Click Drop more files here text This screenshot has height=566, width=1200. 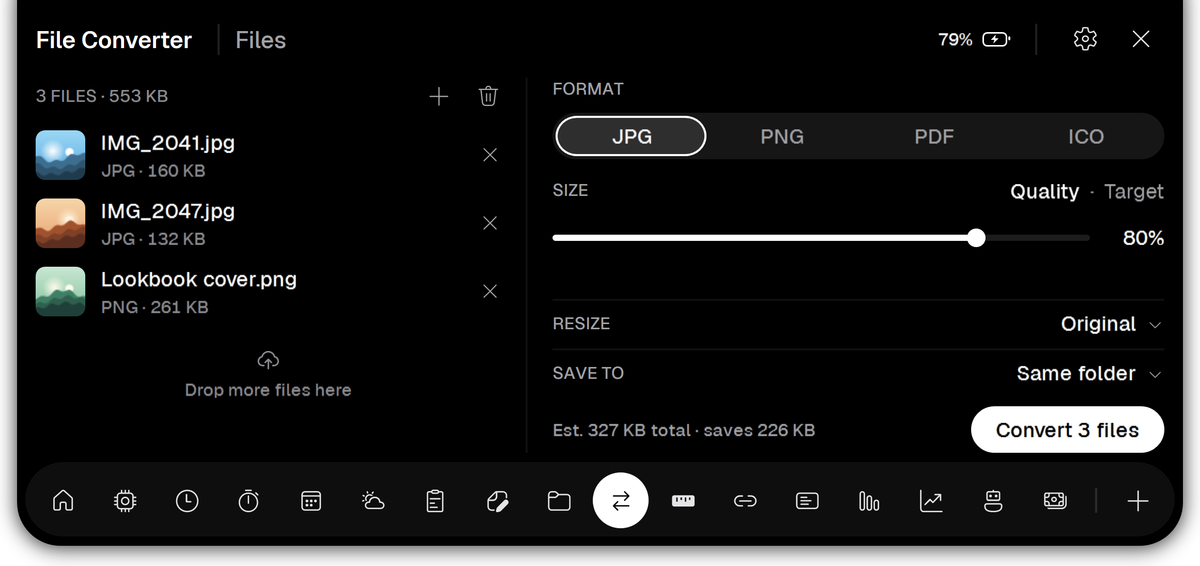(x=268, y=390)
